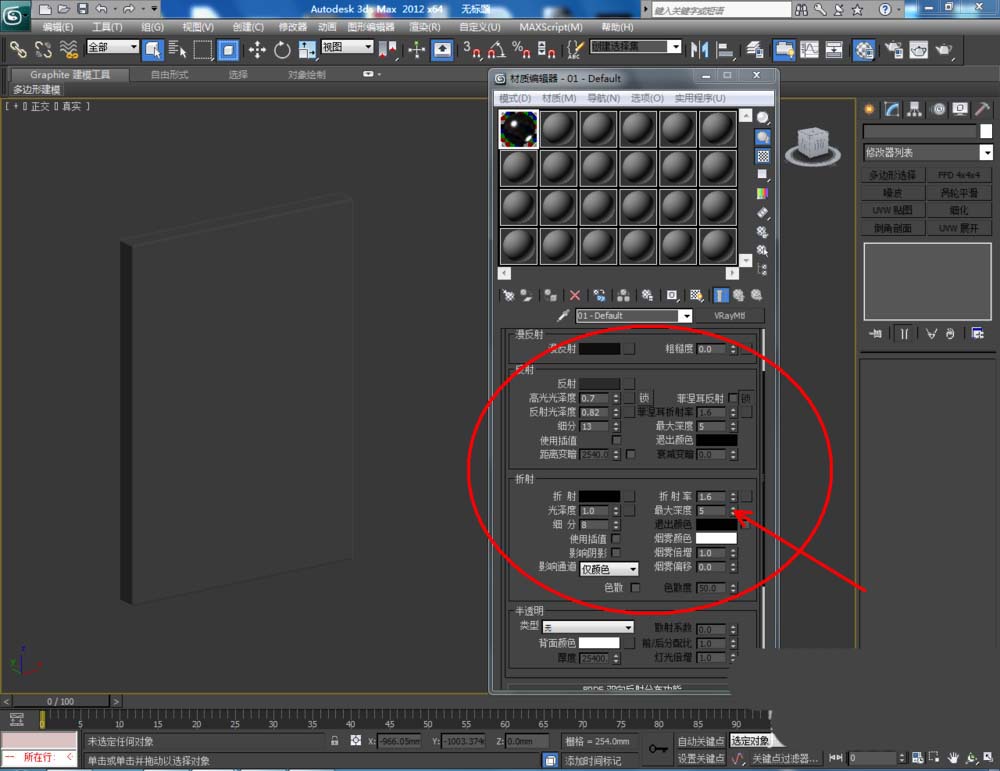Click Show Shaded Material in Viewport icon
The height and width of the screenshot is (771, 1000).
click(x=696, y=295)
